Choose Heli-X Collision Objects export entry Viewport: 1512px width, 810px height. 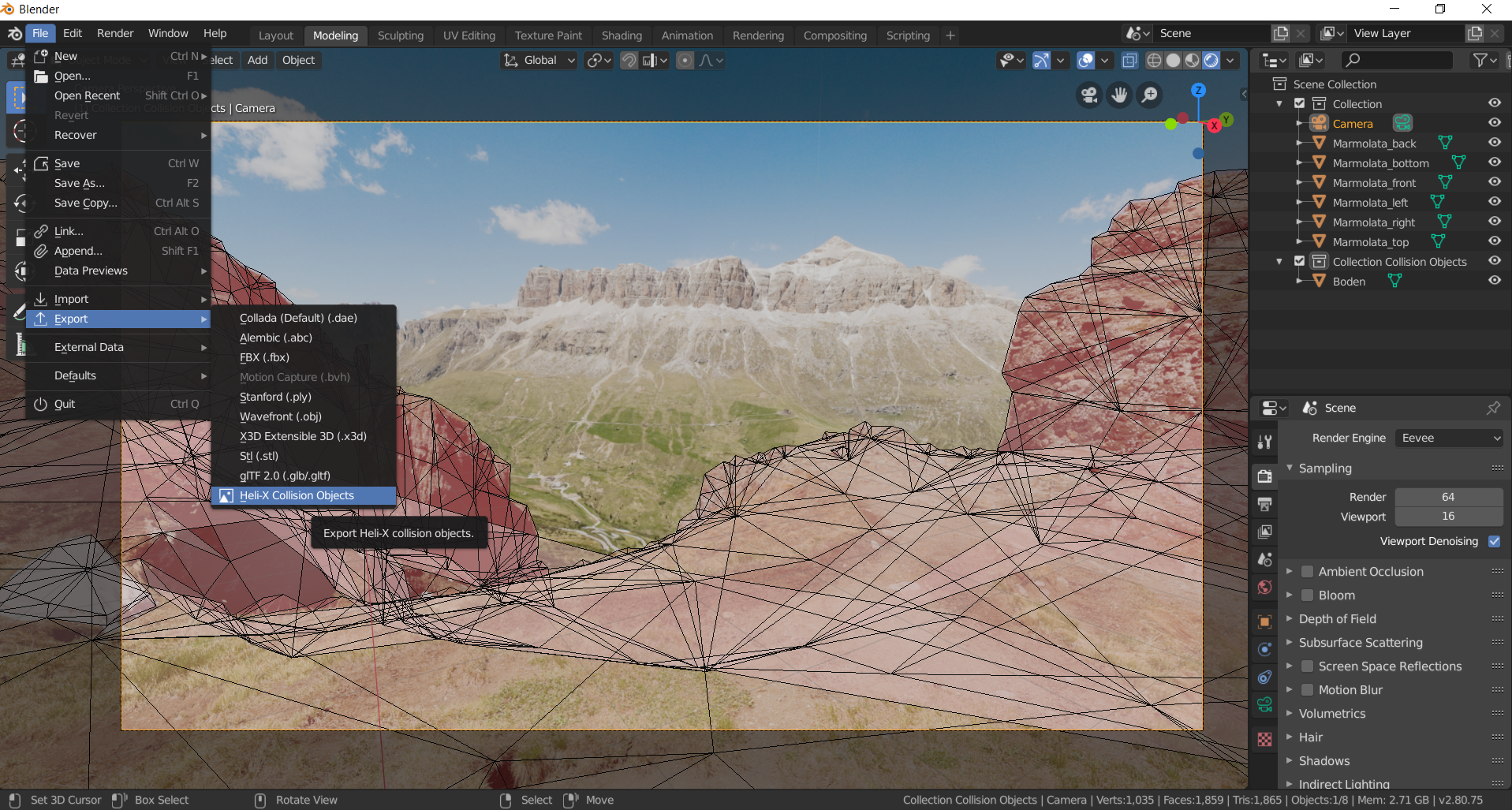[x=297, y=495]
